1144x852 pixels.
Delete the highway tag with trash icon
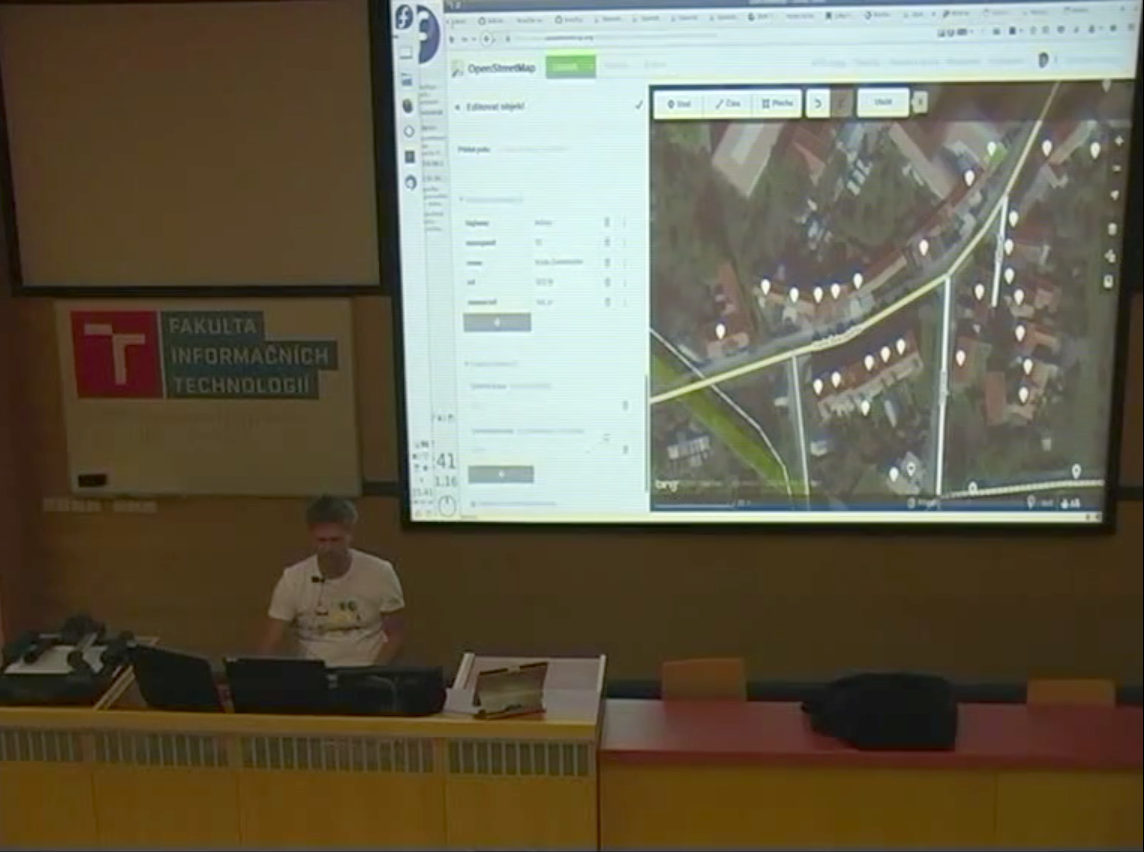[x=606, y=223]
